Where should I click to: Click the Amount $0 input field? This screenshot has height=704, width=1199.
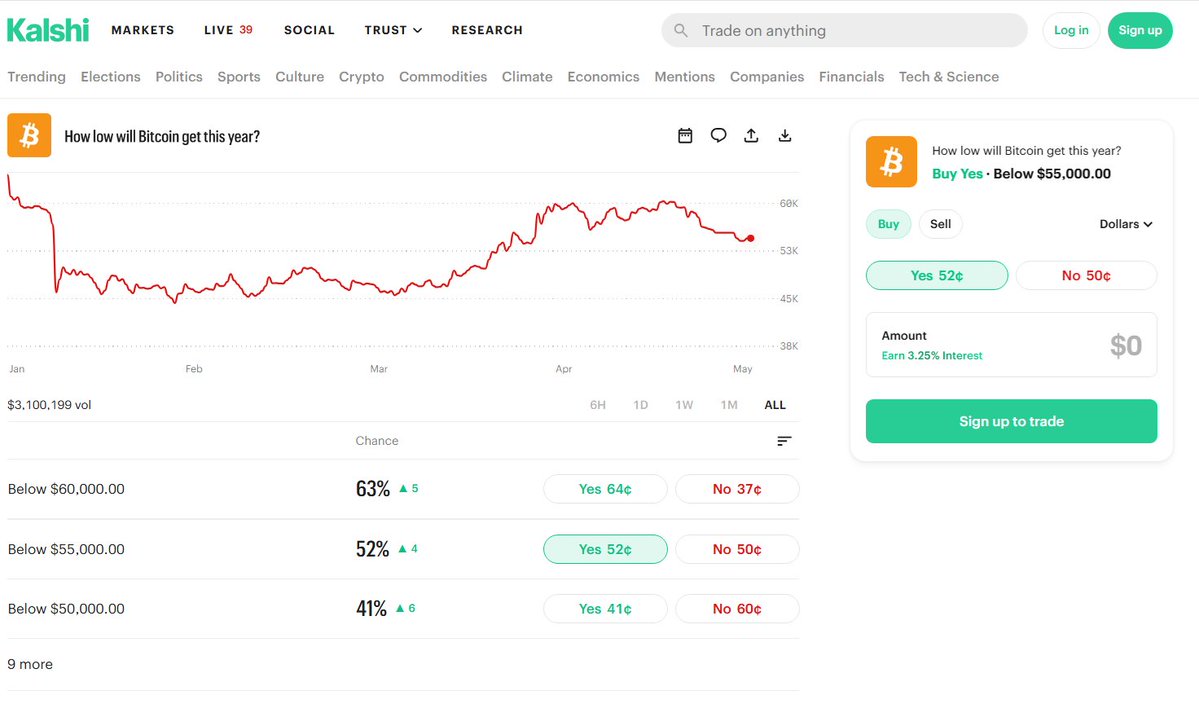[1011, 345]
